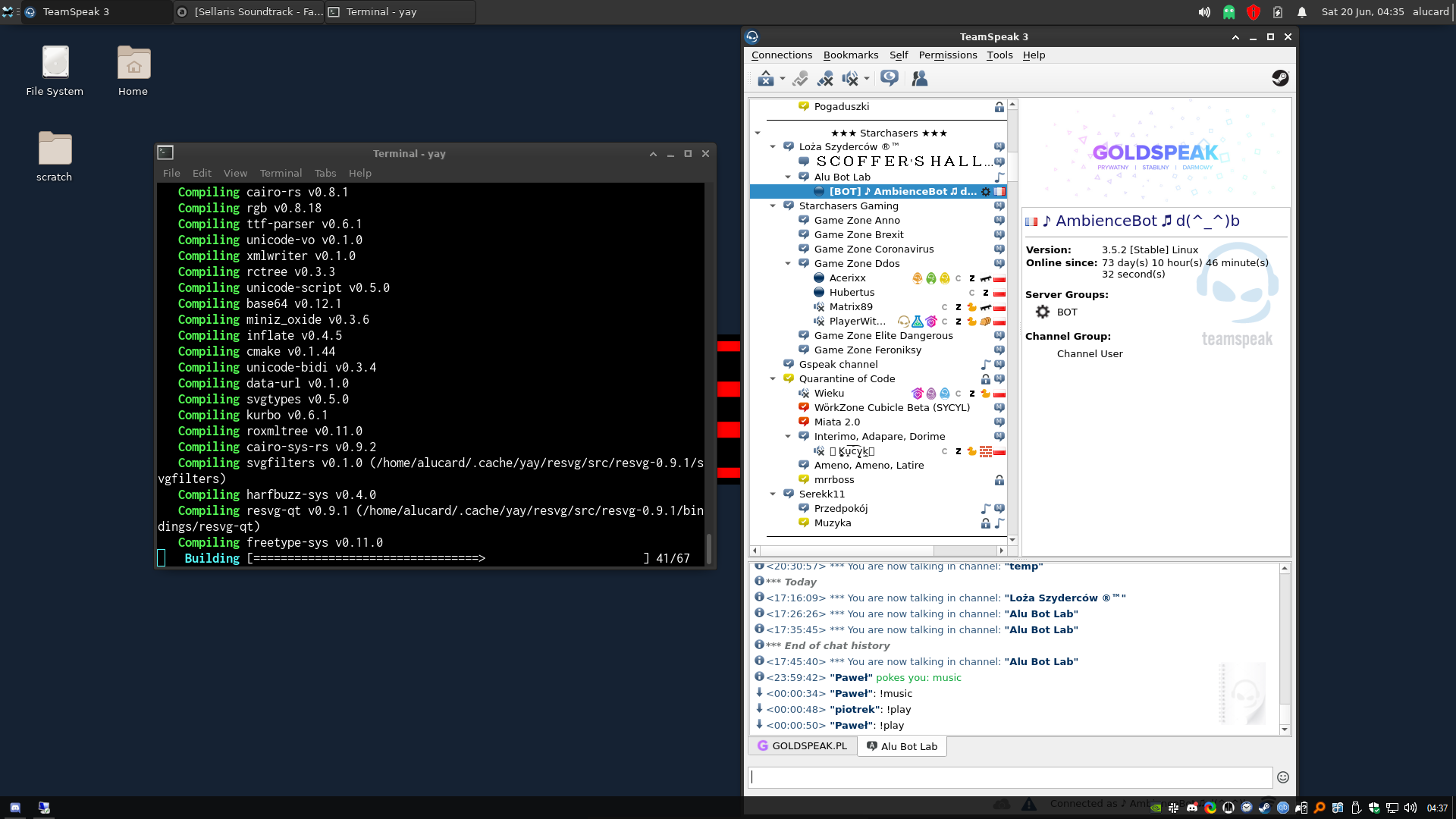The height and width of the screenshot is (819, 1456).
Task: Switch to the GOLDSPEAK.PL chat tab
Action: [x=802, y=746]
